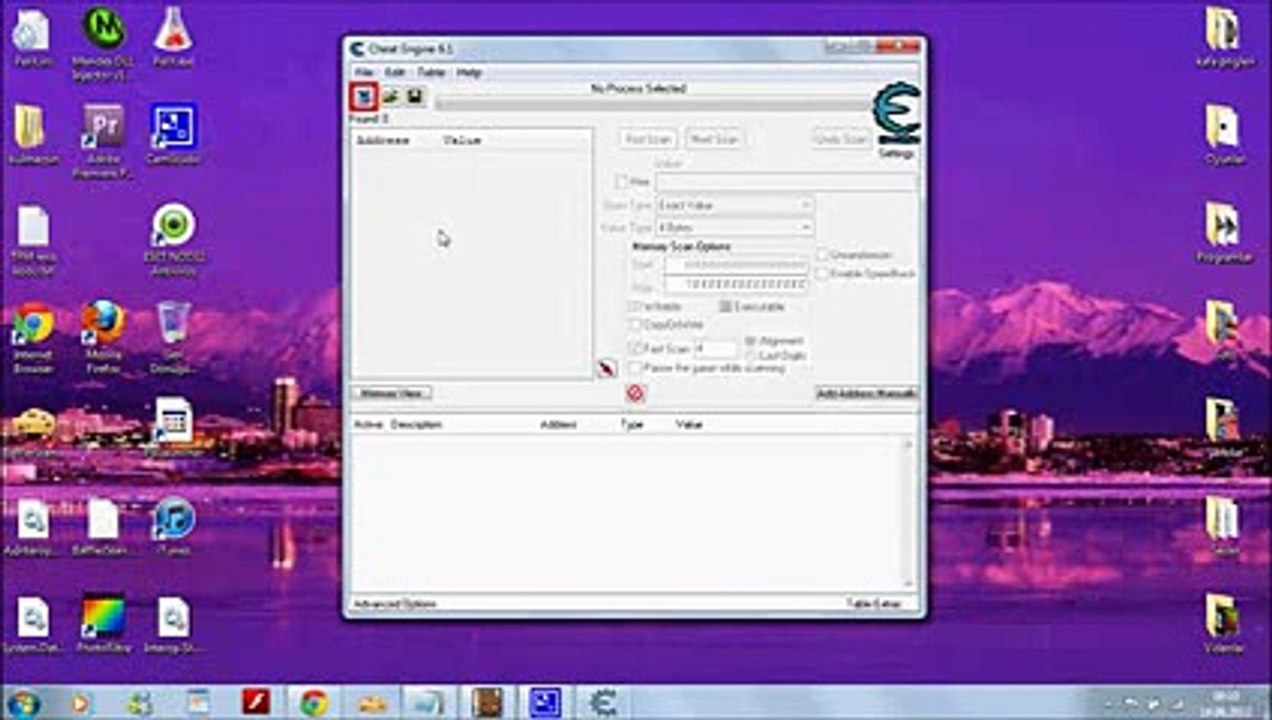1272x720 pixels.
Task: Open Flash icon on the taskbar
Action: [x=256, y=702]
